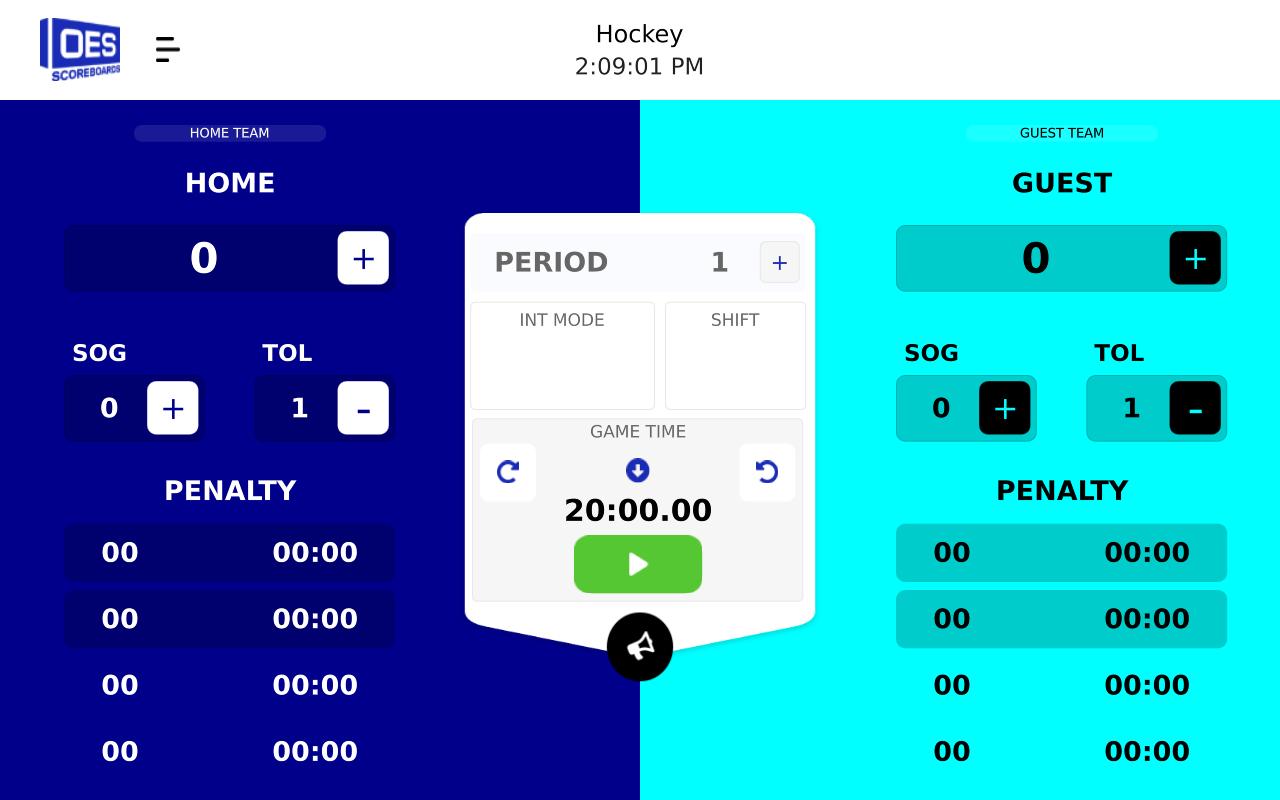The image size is (1280, 800).
Task: Activate SHIFT mode
Action: pos(735,355)
